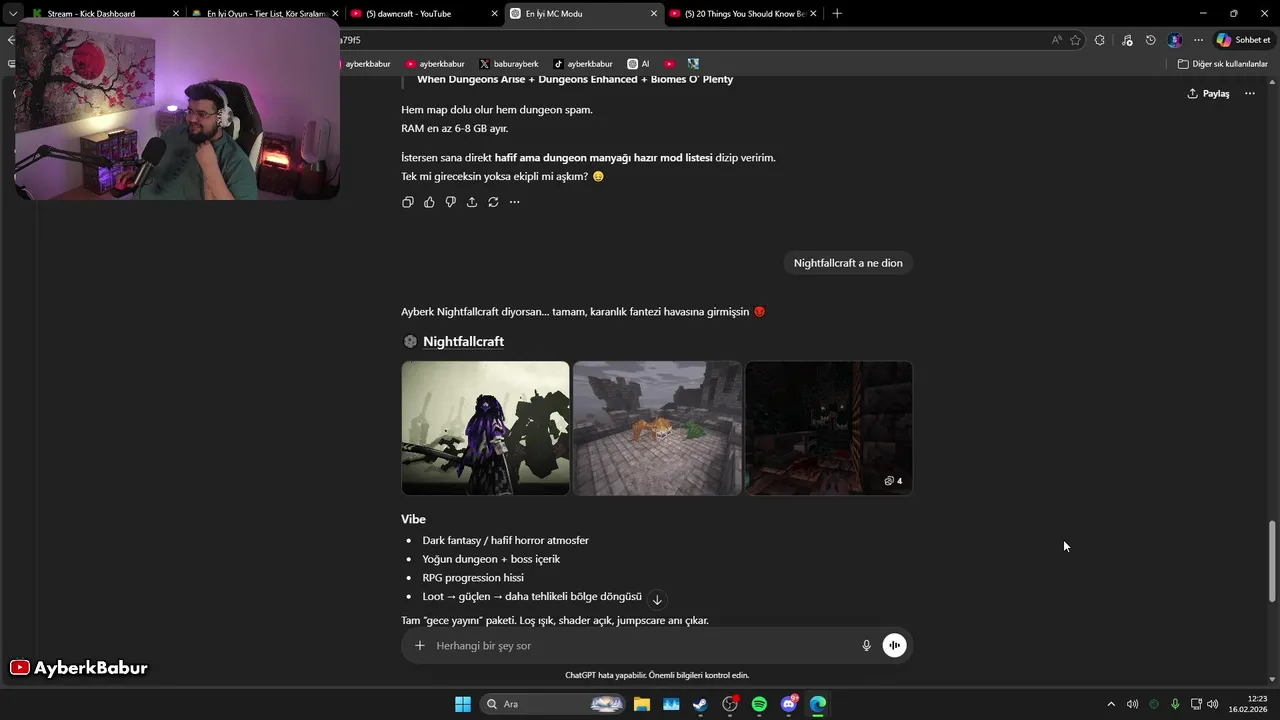Open ayberkbabur TikTok bookmark
This screenshot has height=720, width=1280.
(x=583, y=64)
